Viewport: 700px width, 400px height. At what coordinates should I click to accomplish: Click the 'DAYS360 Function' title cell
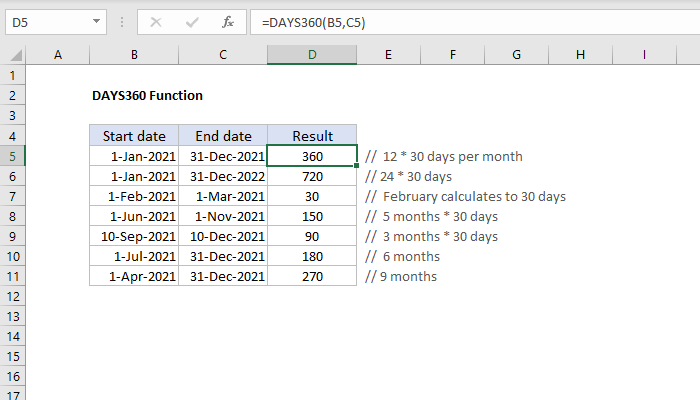pyautogui.click(x=147, y=96)
